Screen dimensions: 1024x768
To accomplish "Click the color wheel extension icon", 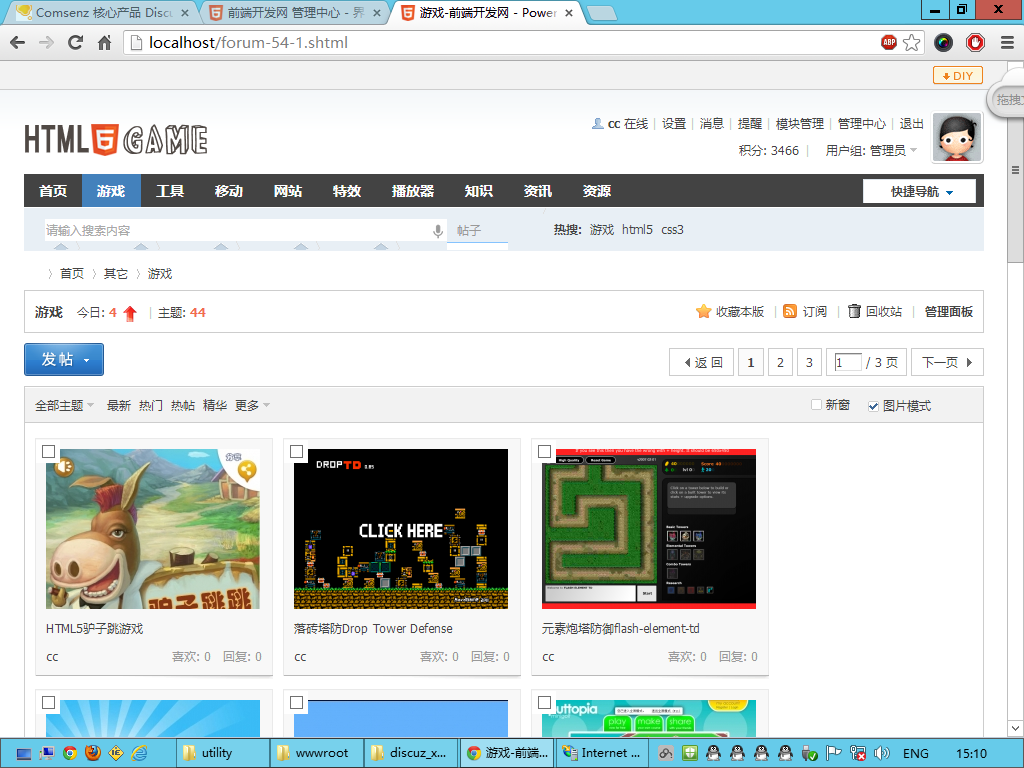I will pyautogui.click(x=943, y=42).
